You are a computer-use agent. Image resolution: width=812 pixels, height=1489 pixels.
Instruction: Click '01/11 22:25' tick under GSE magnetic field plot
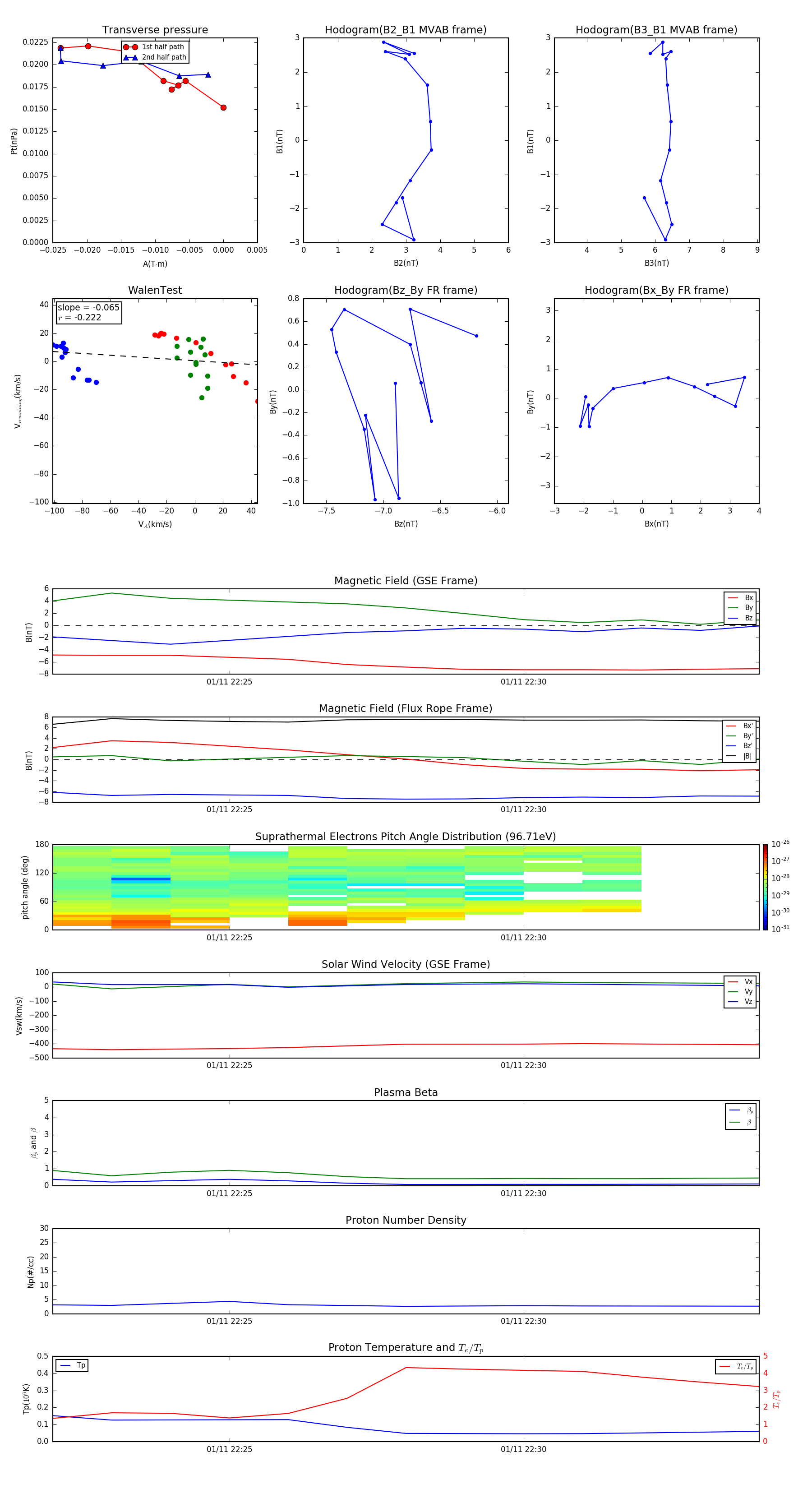230,682
